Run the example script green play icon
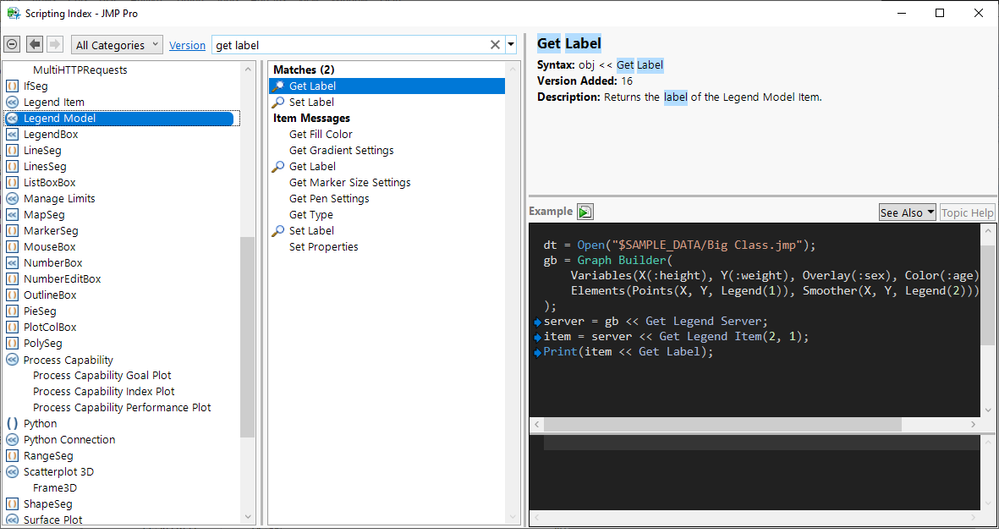This screenshot has height=529, width=999. click(585, 212)
